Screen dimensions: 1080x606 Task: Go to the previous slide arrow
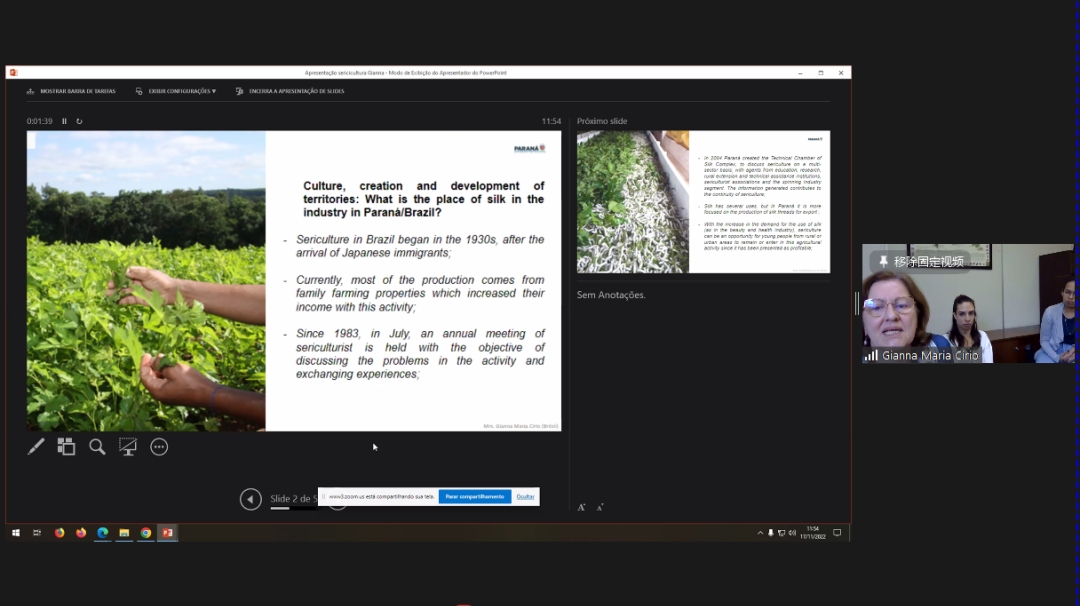coord(251,499)
